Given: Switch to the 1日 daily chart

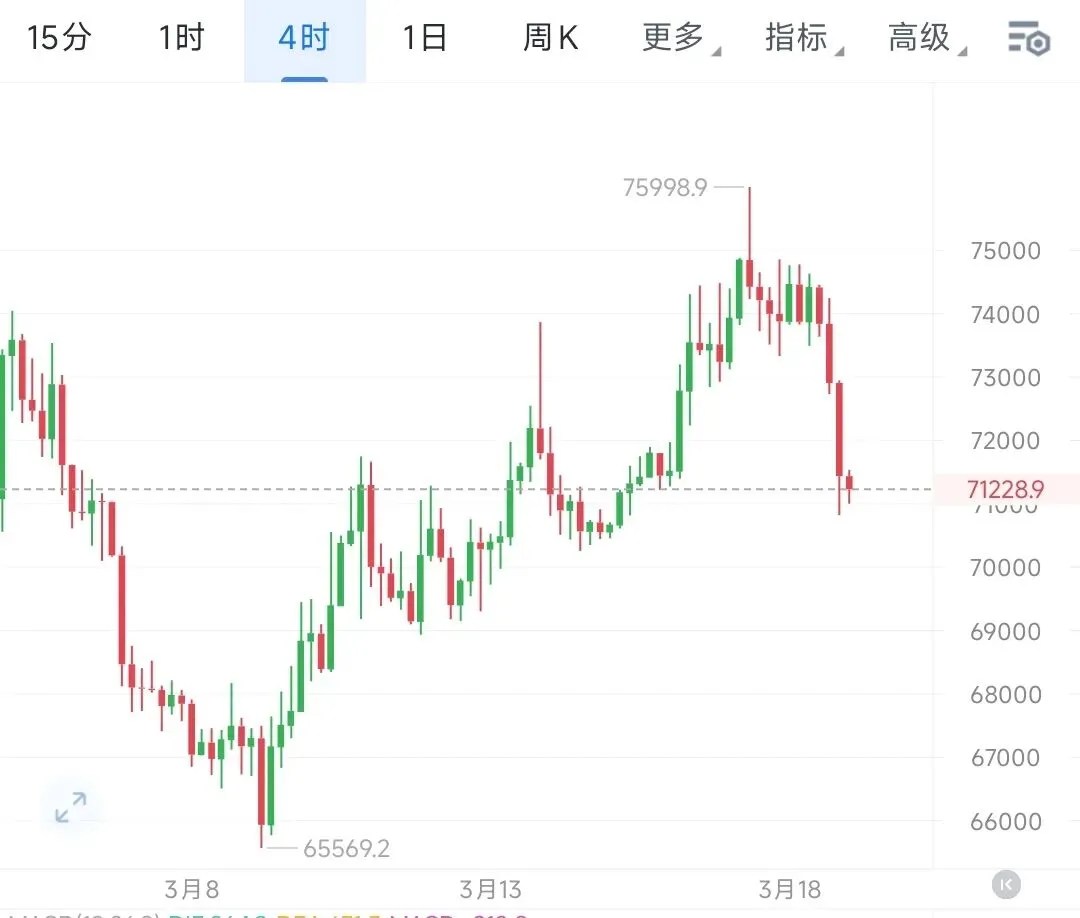Looking at the screenshot, I should point(425,37).
